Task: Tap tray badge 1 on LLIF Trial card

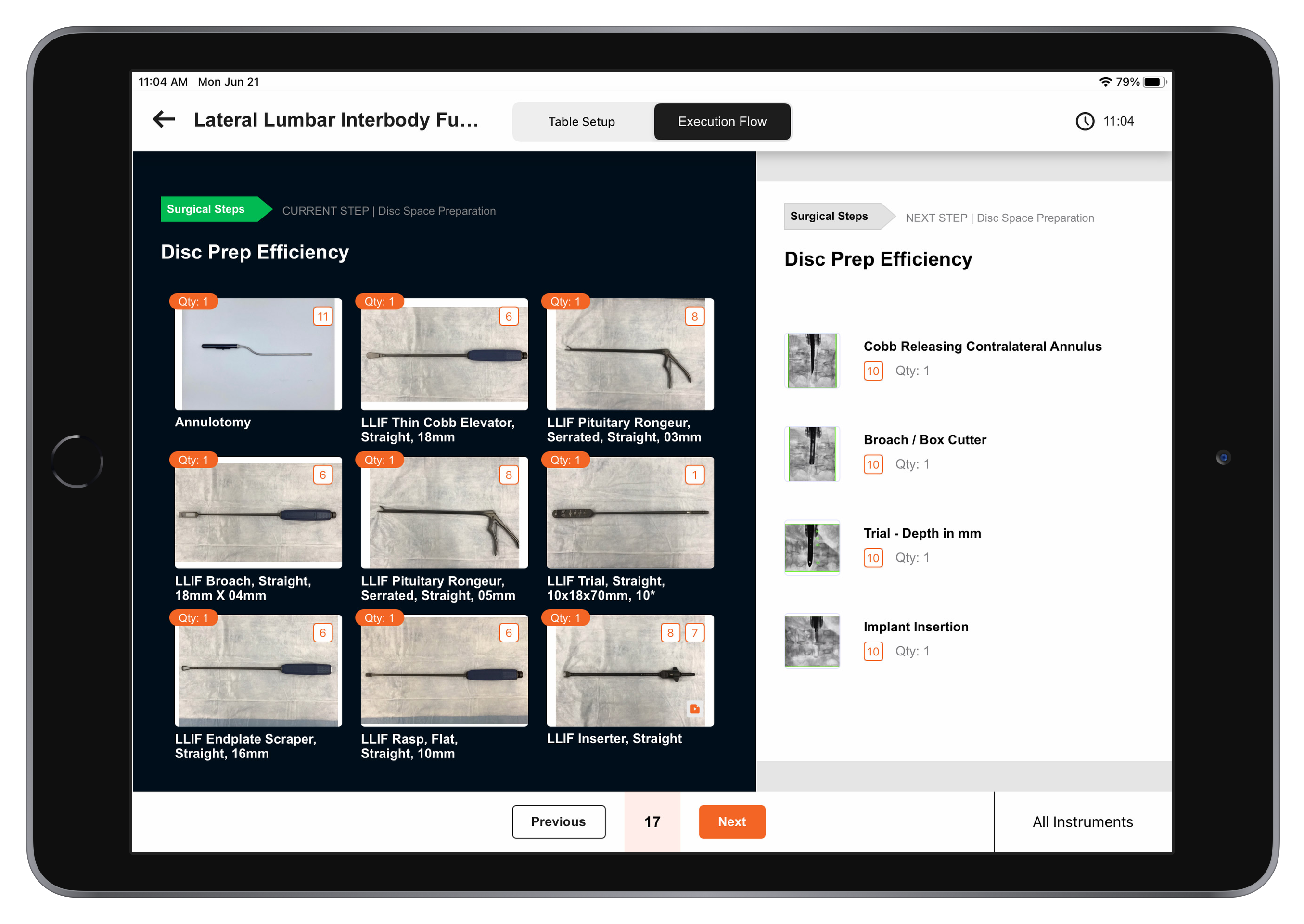Action: [x=695, y=475]
